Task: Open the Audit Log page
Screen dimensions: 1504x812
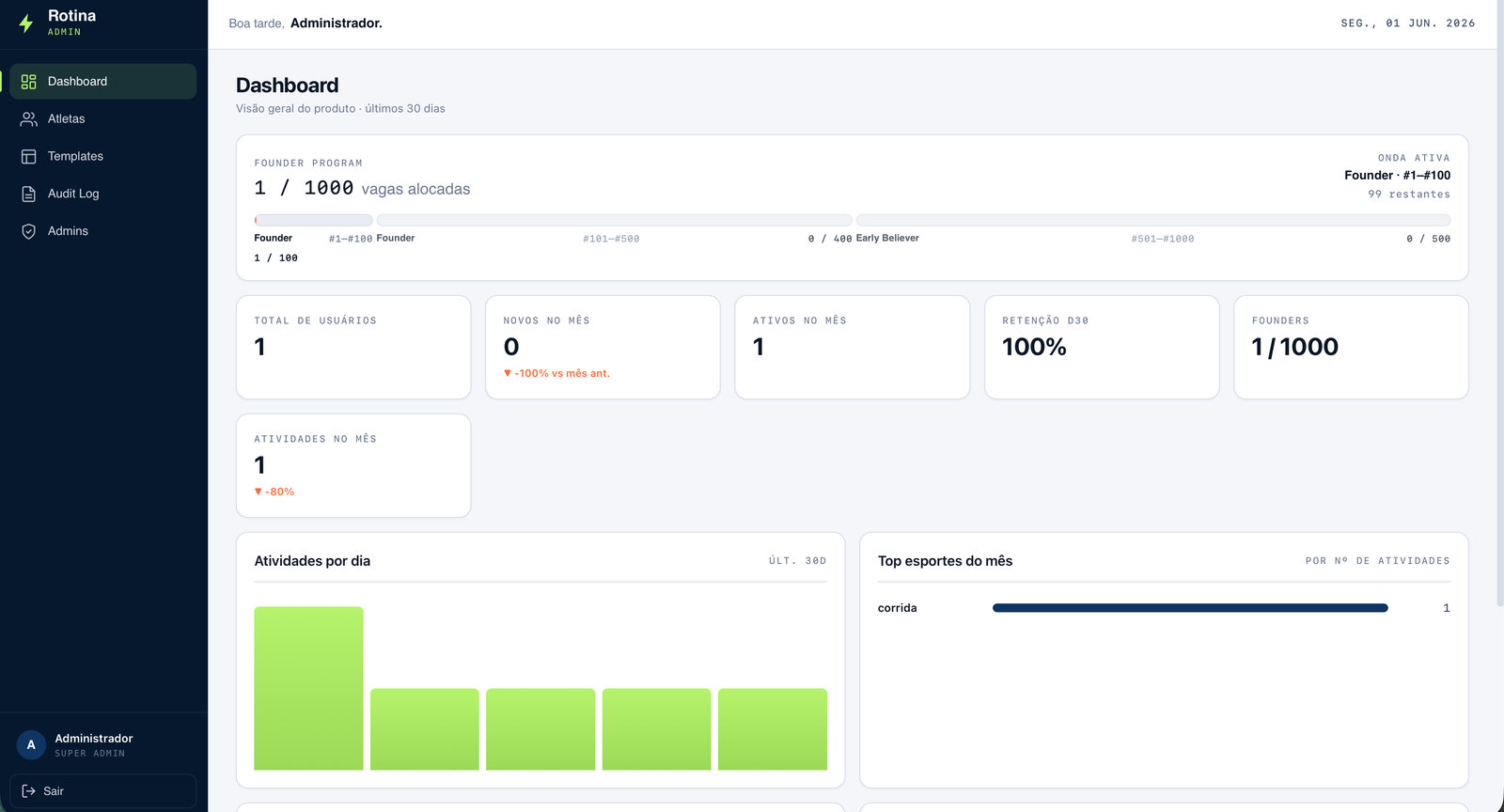Action: point(103,194)
